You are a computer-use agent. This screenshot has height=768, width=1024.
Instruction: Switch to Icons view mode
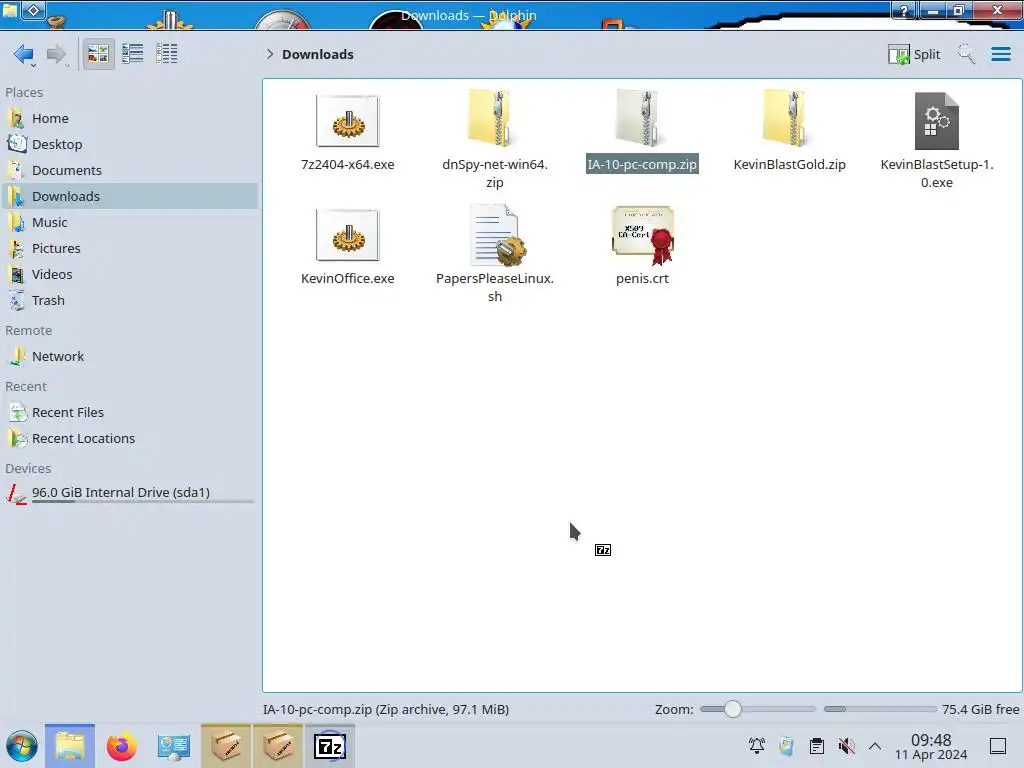(98, 54)
